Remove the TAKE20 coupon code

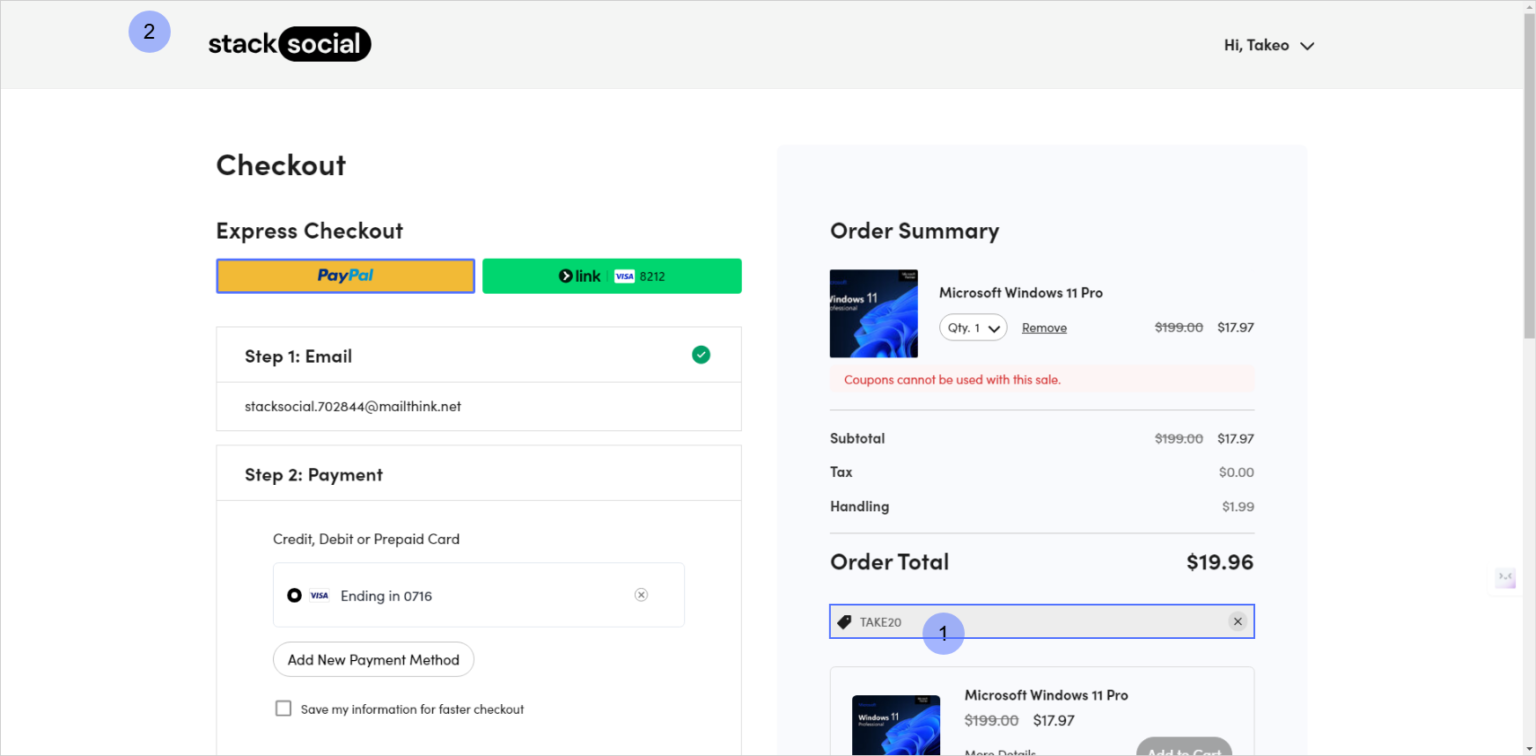(1238, 621)
